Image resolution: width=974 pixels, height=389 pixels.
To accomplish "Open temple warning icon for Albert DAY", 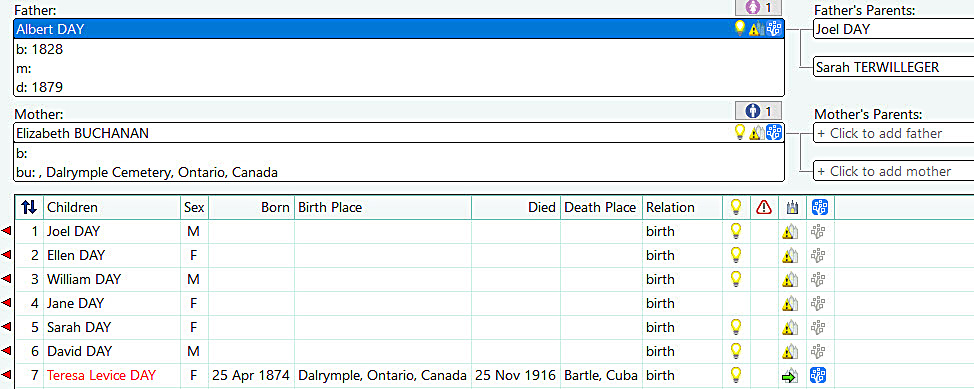I will 755,29.
